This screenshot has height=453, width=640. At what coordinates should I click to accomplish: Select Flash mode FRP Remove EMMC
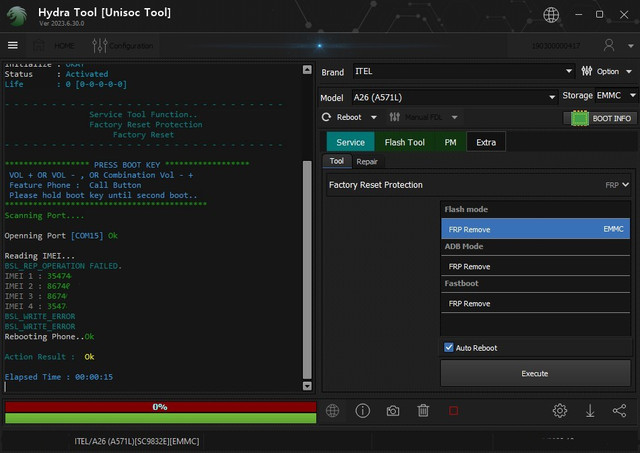click(x=536, y=229)
